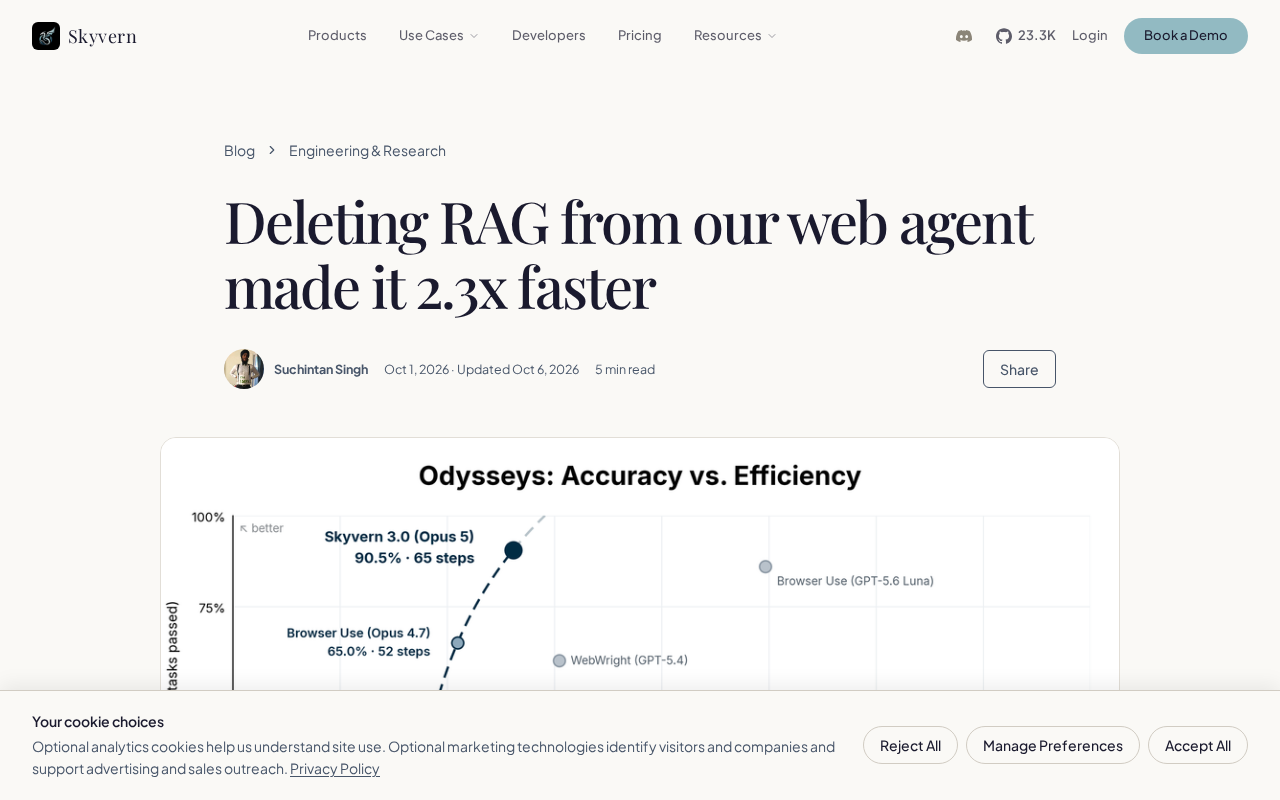Reject All cookies
The image size is (1280, 800).
tap(910, 745)
